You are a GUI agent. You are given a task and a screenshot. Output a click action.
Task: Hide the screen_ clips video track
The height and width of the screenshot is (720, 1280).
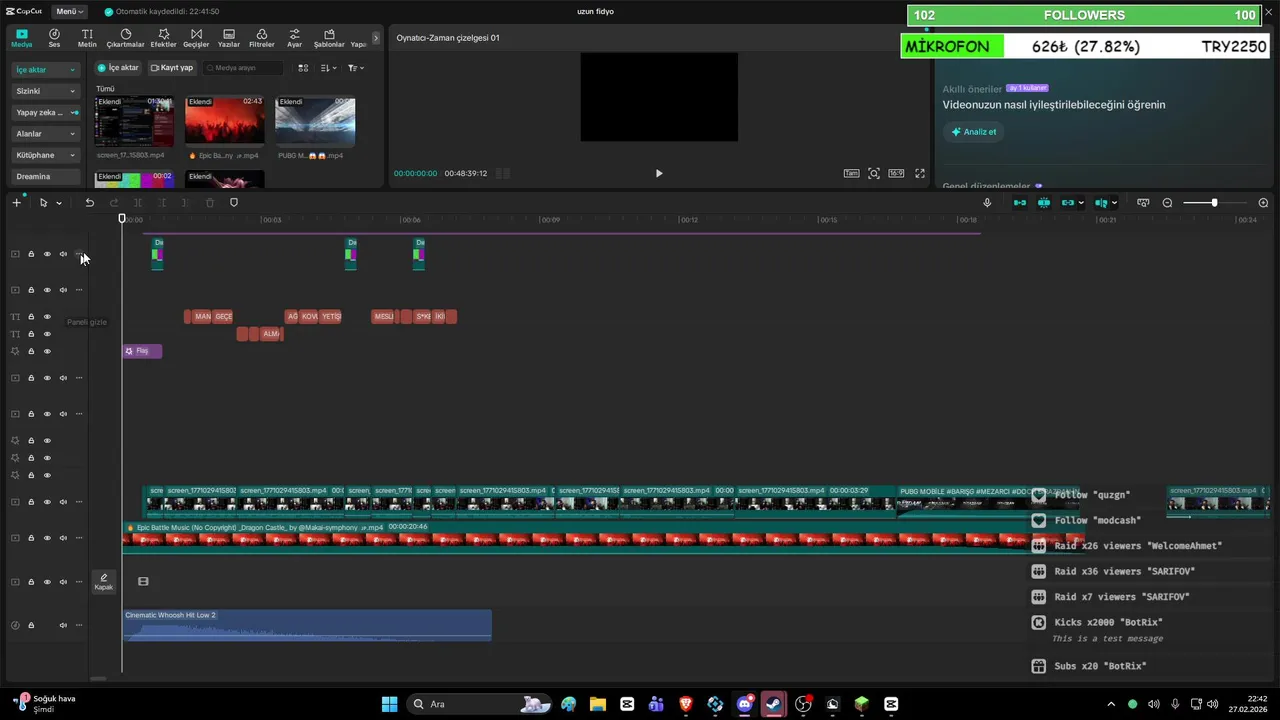pyautogui.click(x=47, y=502)
